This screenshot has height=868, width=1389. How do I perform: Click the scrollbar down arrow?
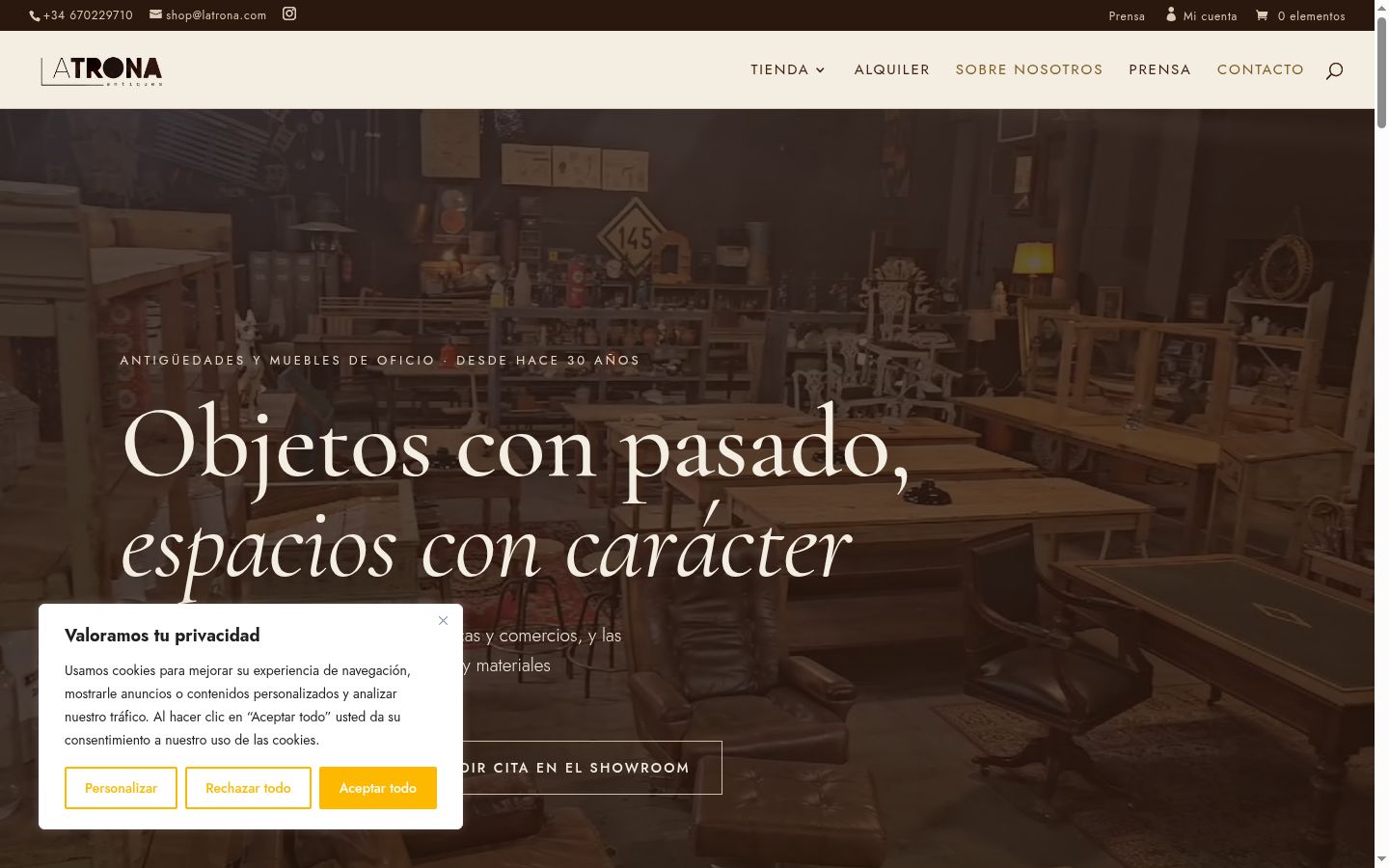[x=1381, y=859]
